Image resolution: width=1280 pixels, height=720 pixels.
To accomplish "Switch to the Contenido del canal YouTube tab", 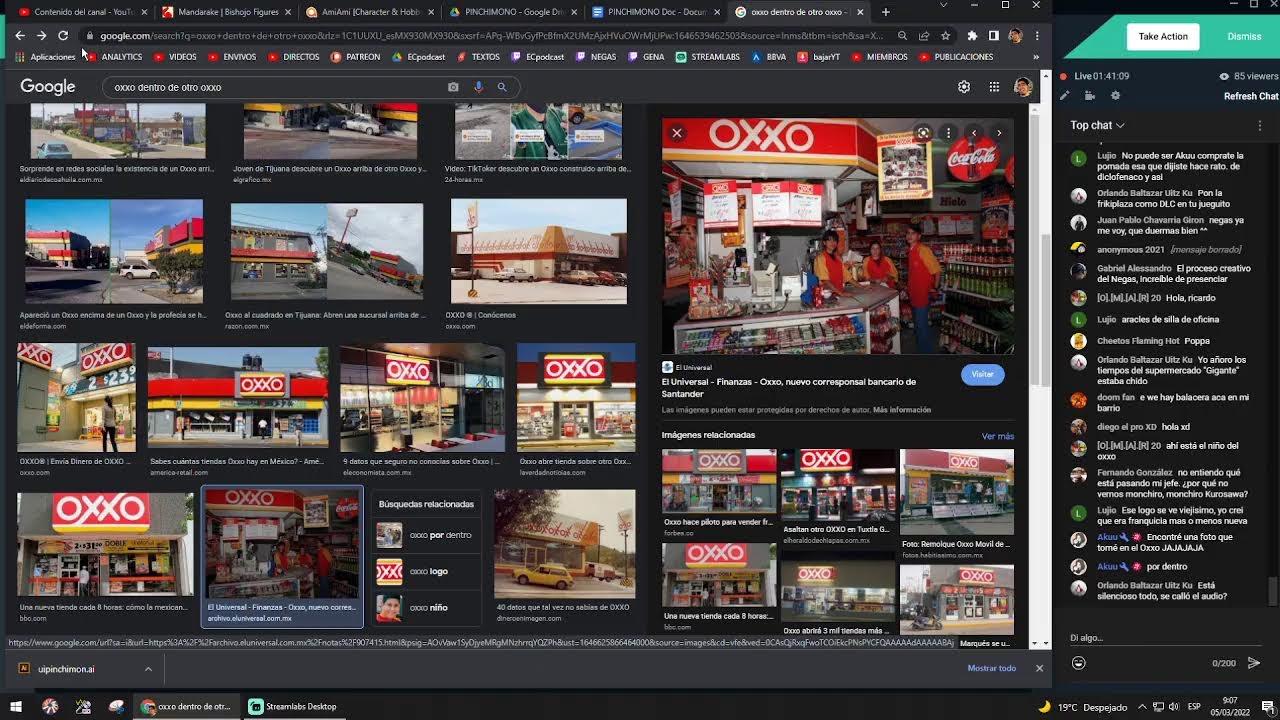I will [x=82, y=12].
